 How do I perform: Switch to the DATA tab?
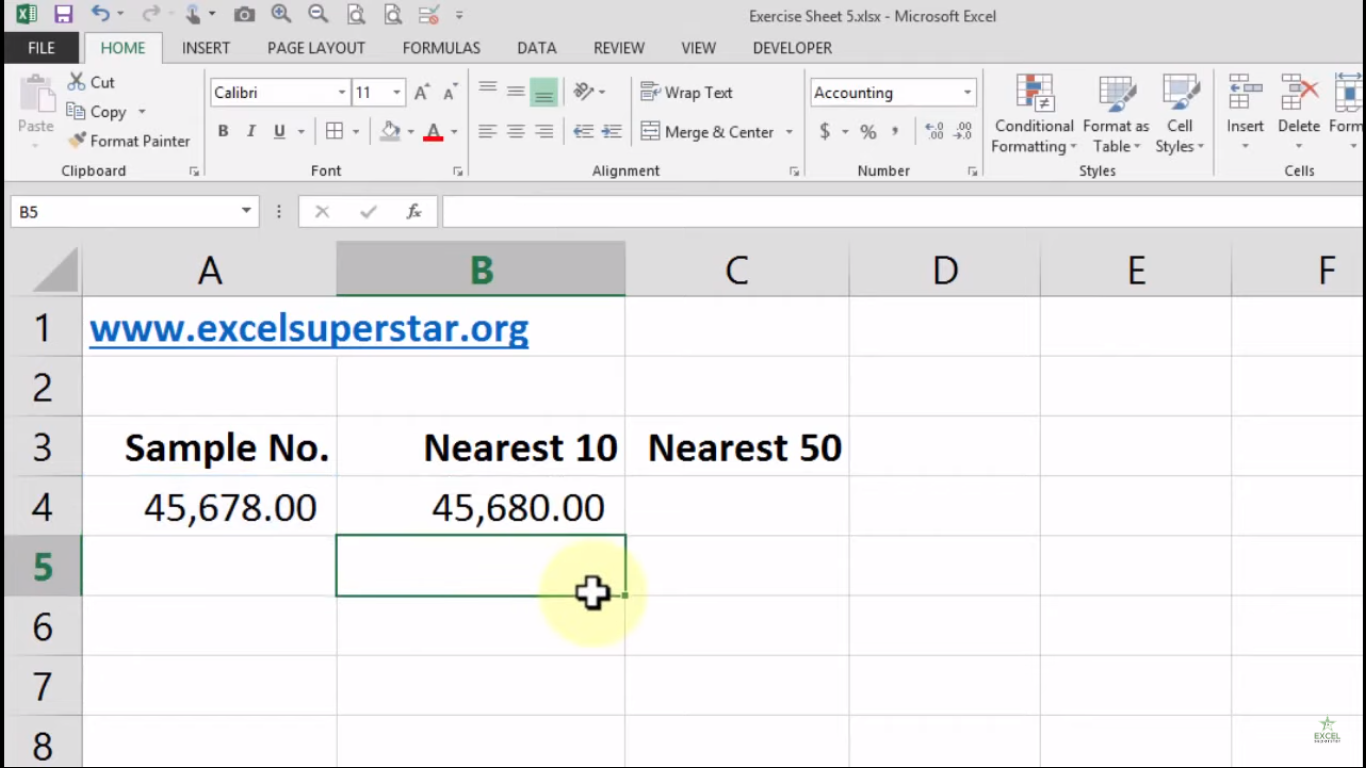[536, 48]
